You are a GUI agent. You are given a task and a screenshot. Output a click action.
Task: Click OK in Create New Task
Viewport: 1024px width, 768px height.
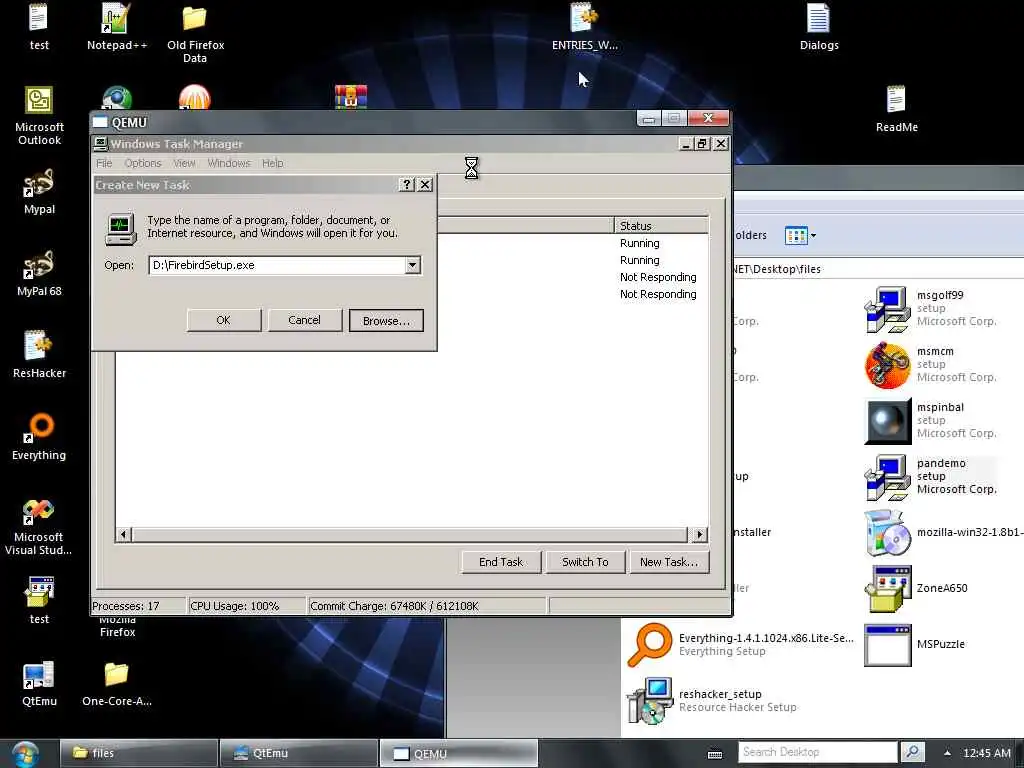click(x=223, y=321)
